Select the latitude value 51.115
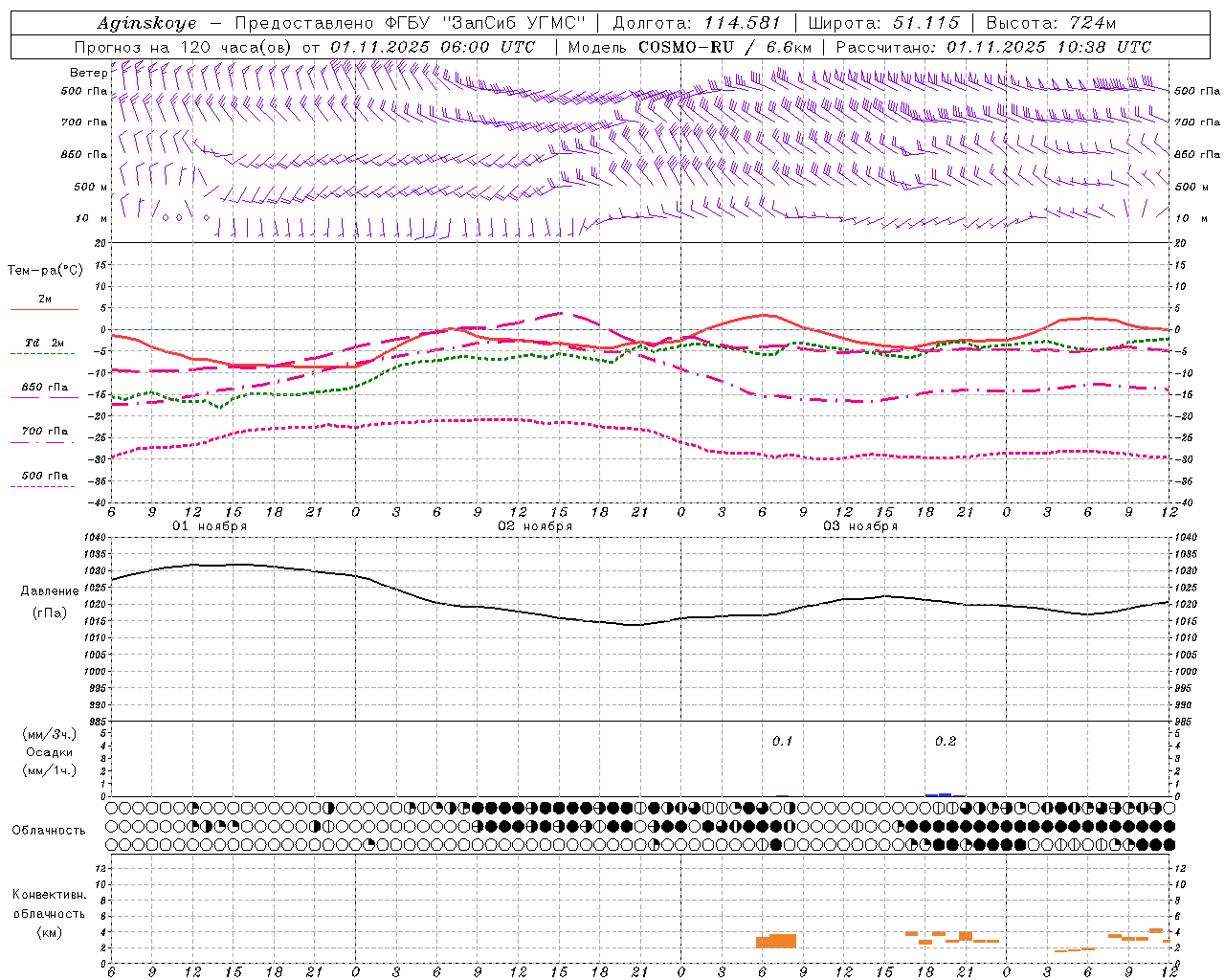Screen dimensions: 1225x980 tap(926, 23)
